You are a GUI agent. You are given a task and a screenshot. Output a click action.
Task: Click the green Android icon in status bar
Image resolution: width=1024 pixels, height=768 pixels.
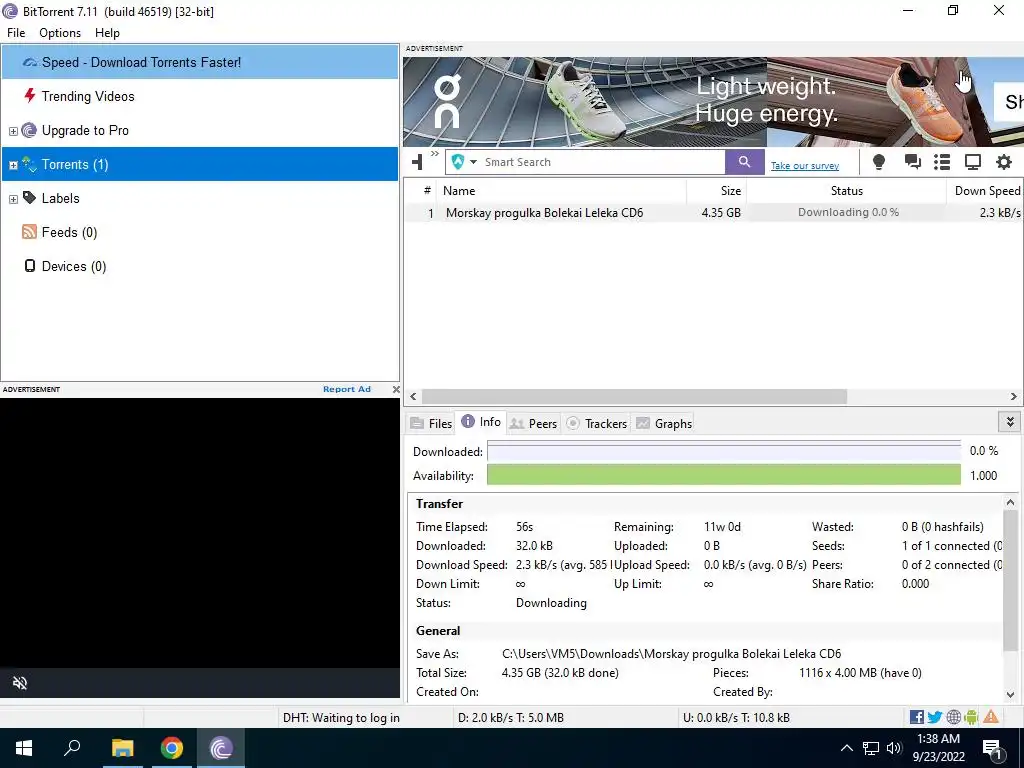point(971,717)
